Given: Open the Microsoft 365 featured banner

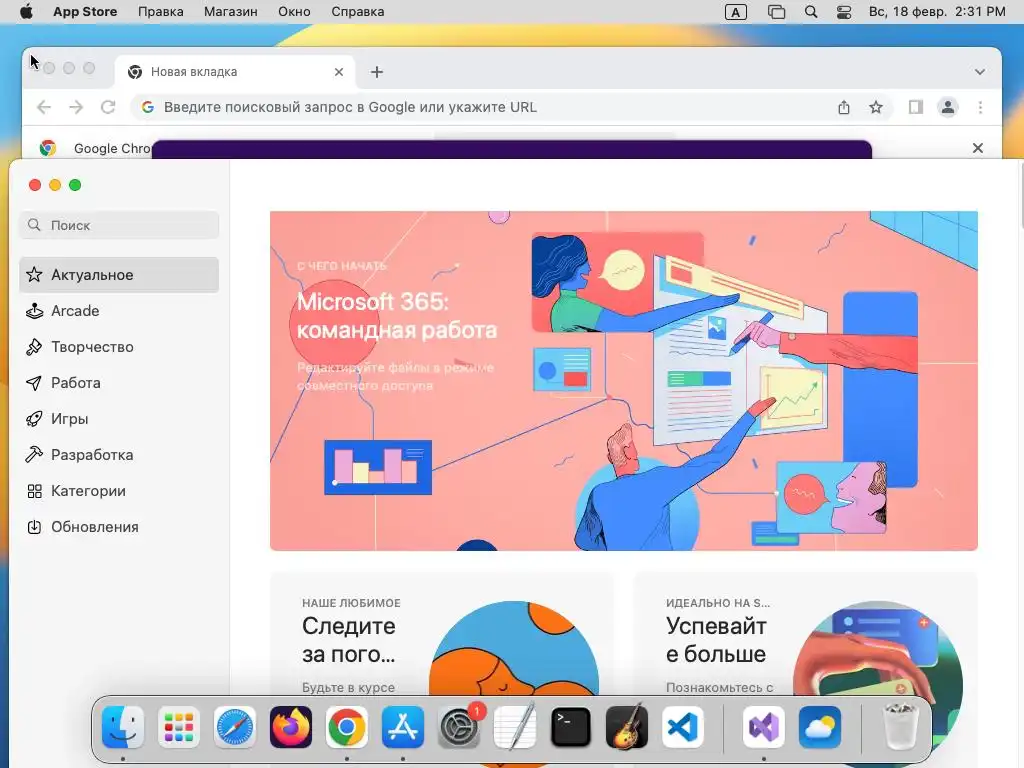Looking at the screenshot, I should pyautogui.click(x=624, y=381).
